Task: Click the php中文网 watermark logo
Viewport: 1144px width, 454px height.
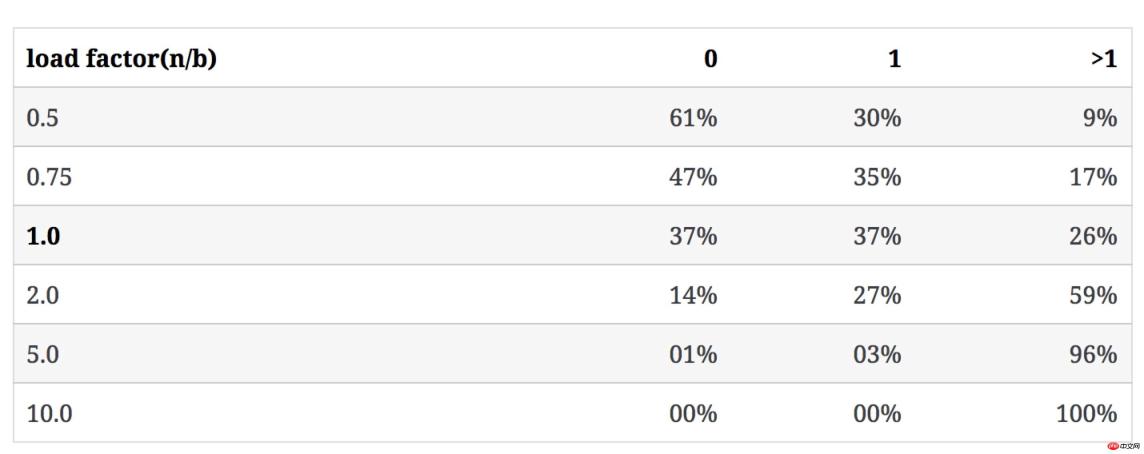Action: (1124, 445)
